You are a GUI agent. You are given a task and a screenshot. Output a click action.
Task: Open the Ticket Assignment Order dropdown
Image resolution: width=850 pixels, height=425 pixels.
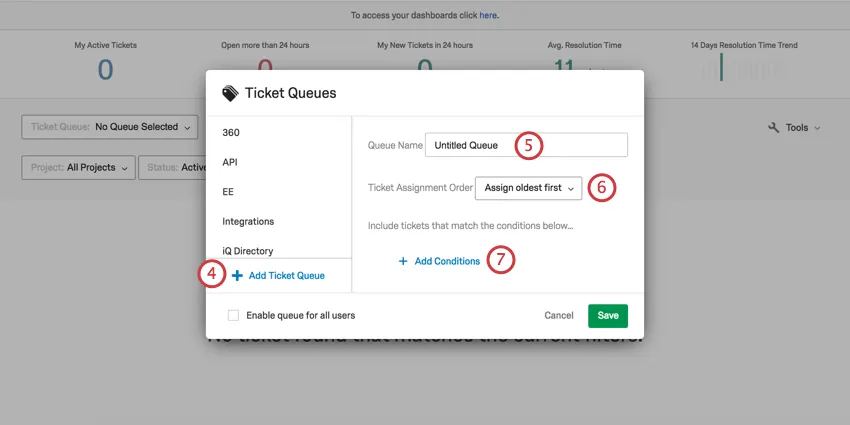click(x=528, y=187)
